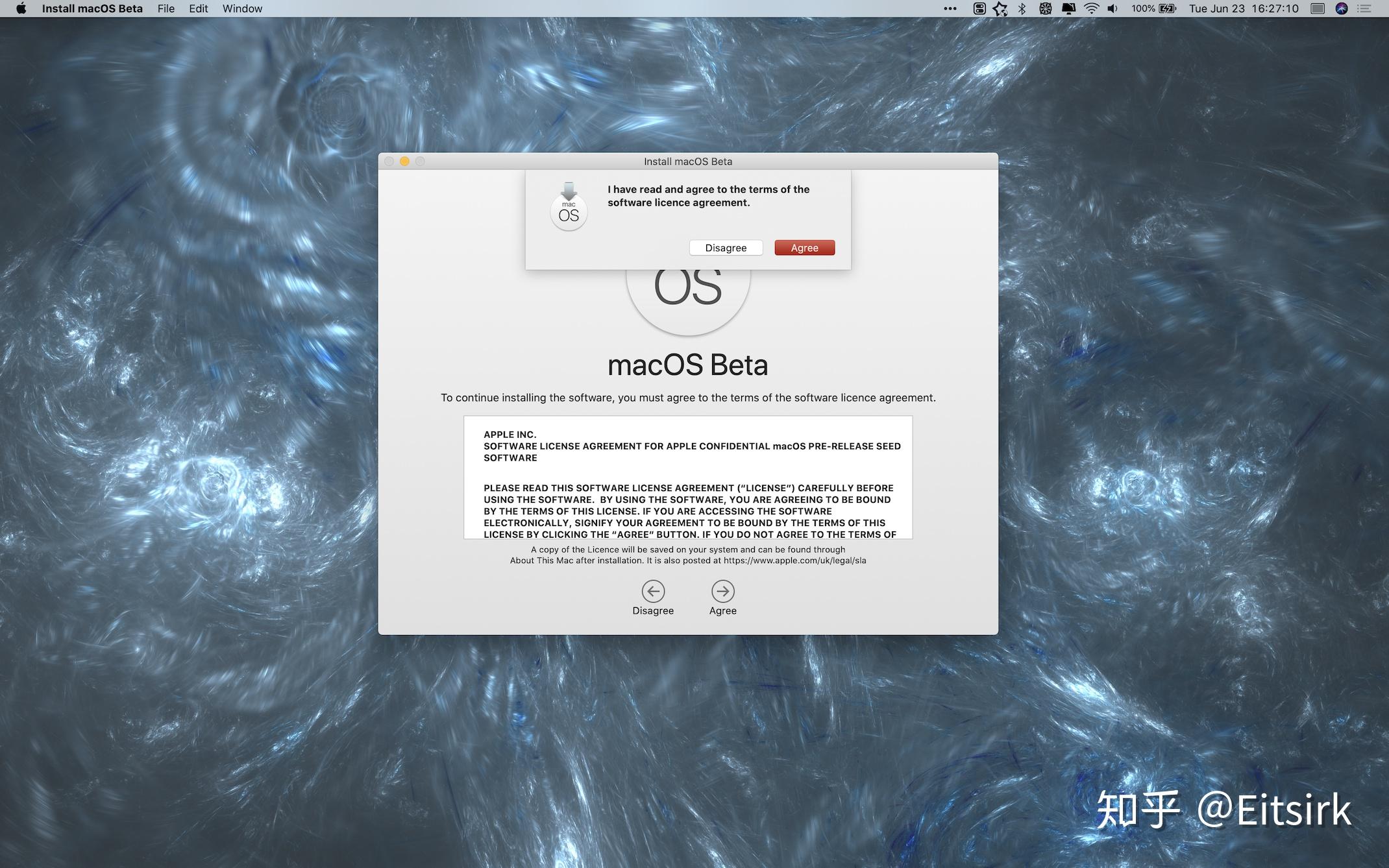Open the Window menu
Screen dimensions: 1389x868
[242, 8]
